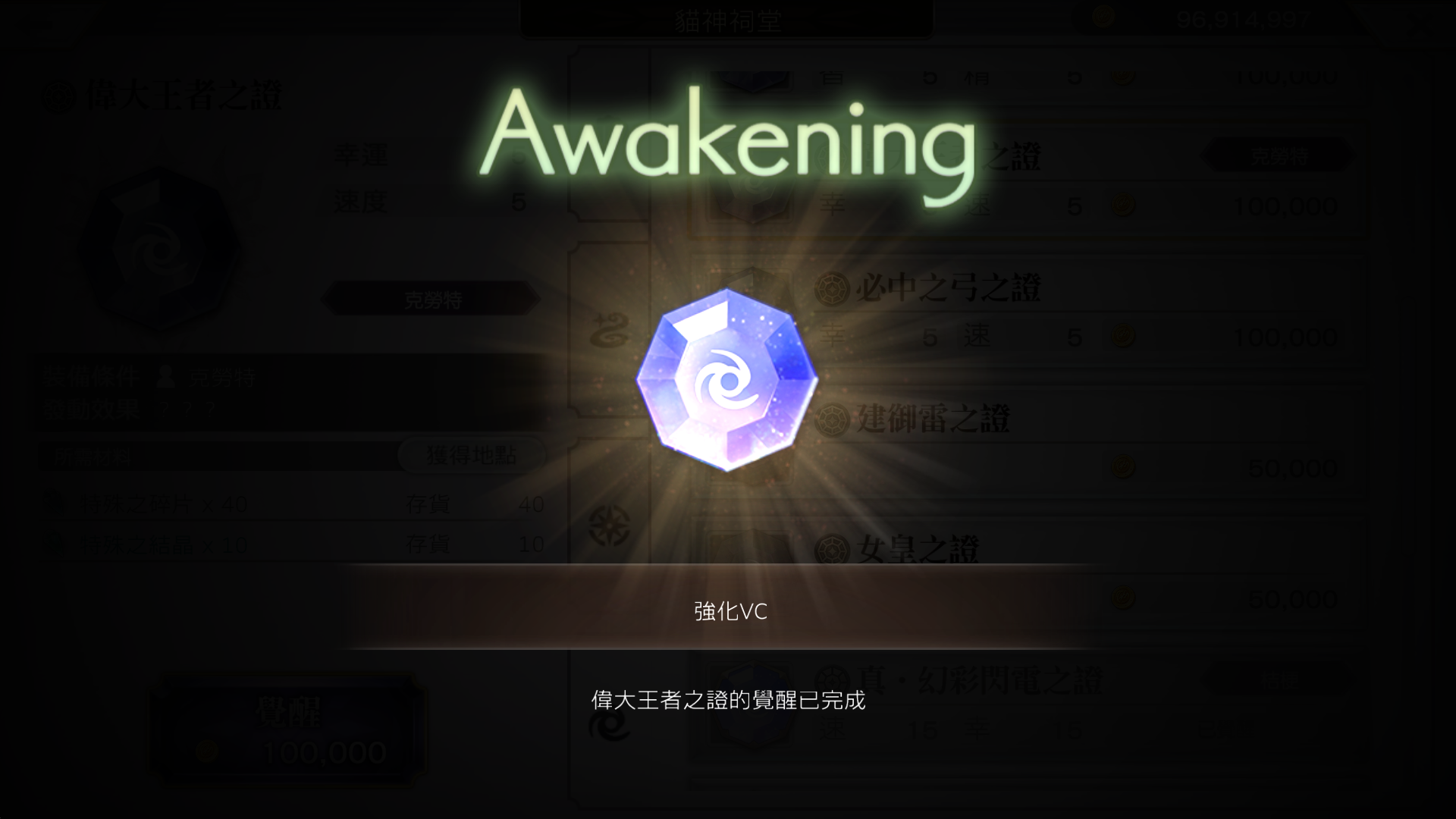Open the 獲得地點 obtain location button
The width and height of the screenshot is (1456, 819).
[x=471, y=455]
